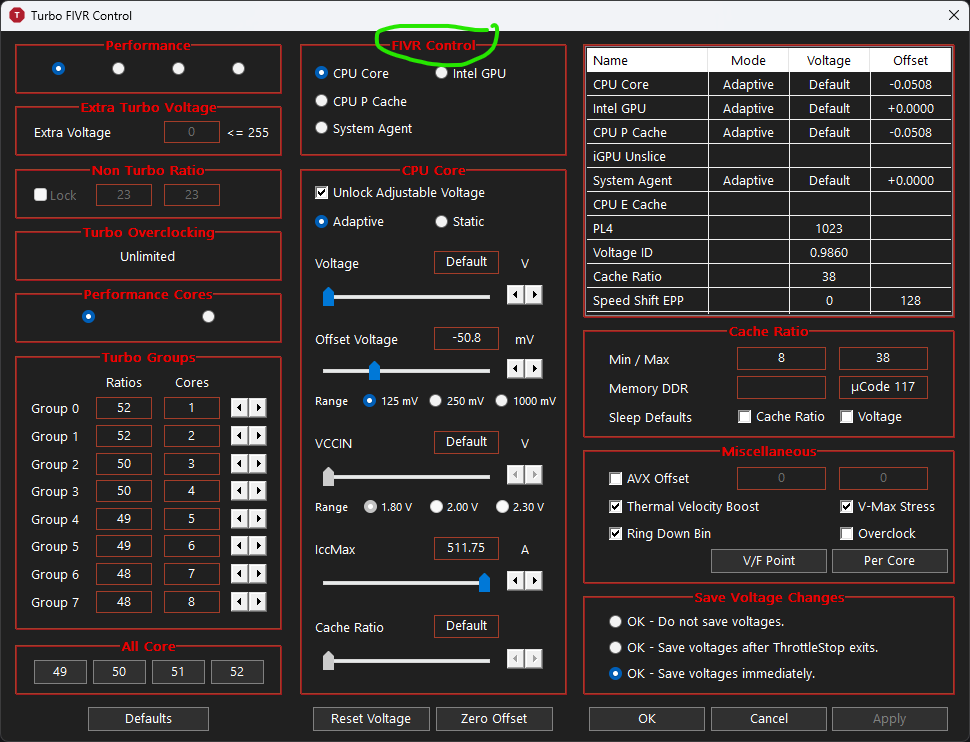This screenshot has height=742, width=970.
Task: Click the Offset Voltage slider thumb
Action: point(374,371)
